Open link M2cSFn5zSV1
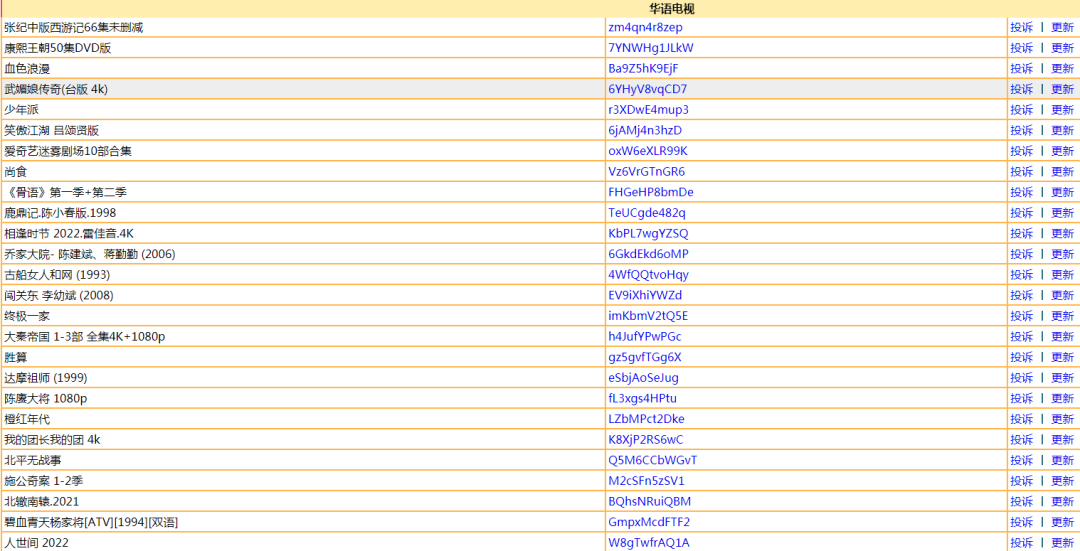The width and height of the screenshot is (1080, 551). click(646, 481)
